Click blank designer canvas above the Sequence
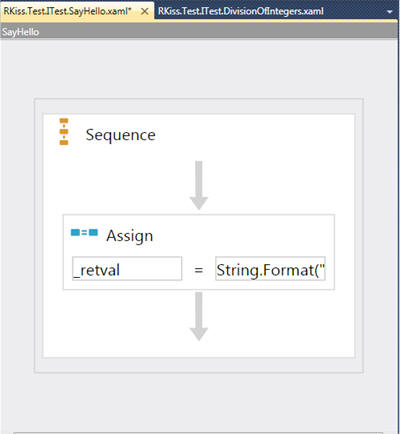 tap(199, 70)
